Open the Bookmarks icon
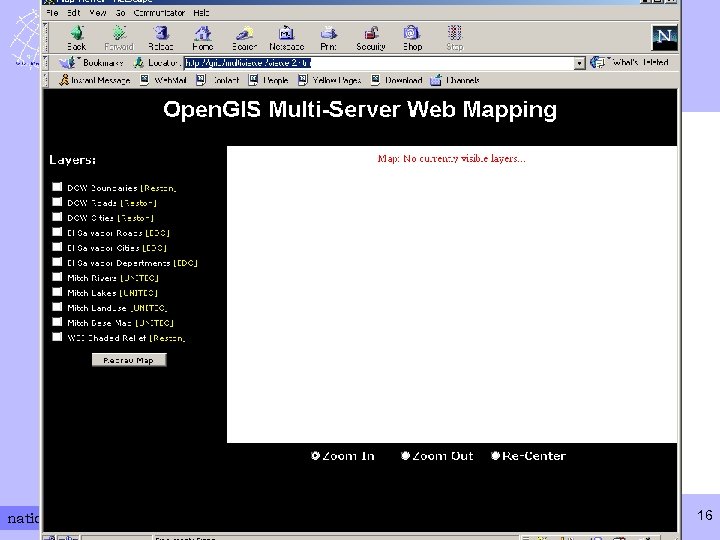Viewport: 720px width, 540px height. (x=68, y=62)
